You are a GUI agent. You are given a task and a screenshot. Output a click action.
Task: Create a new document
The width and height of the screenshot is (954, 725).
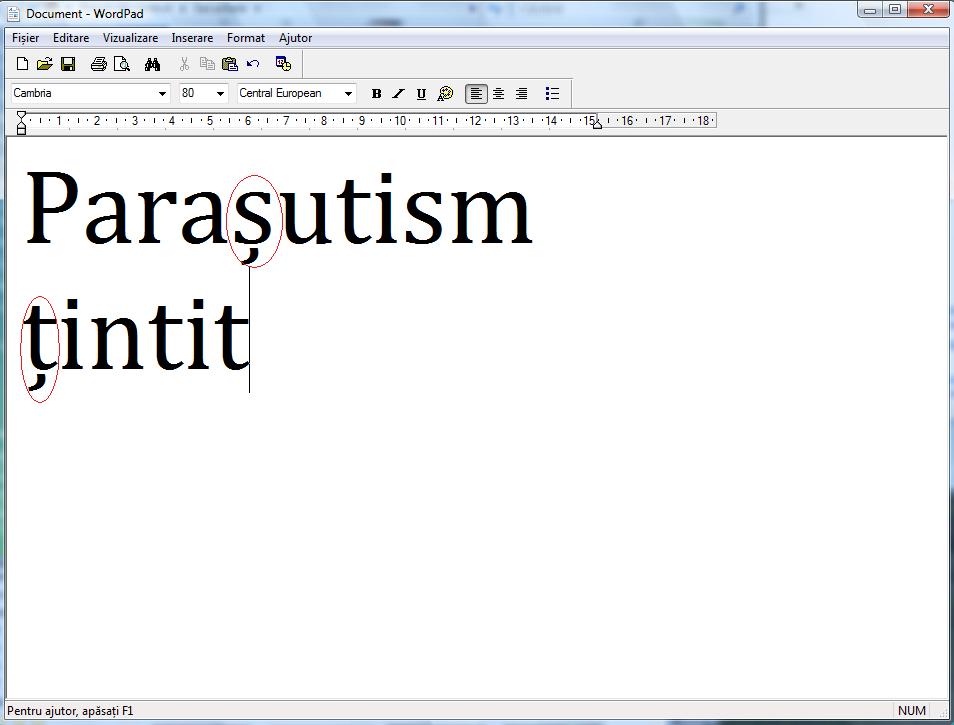tap(21, 63)
